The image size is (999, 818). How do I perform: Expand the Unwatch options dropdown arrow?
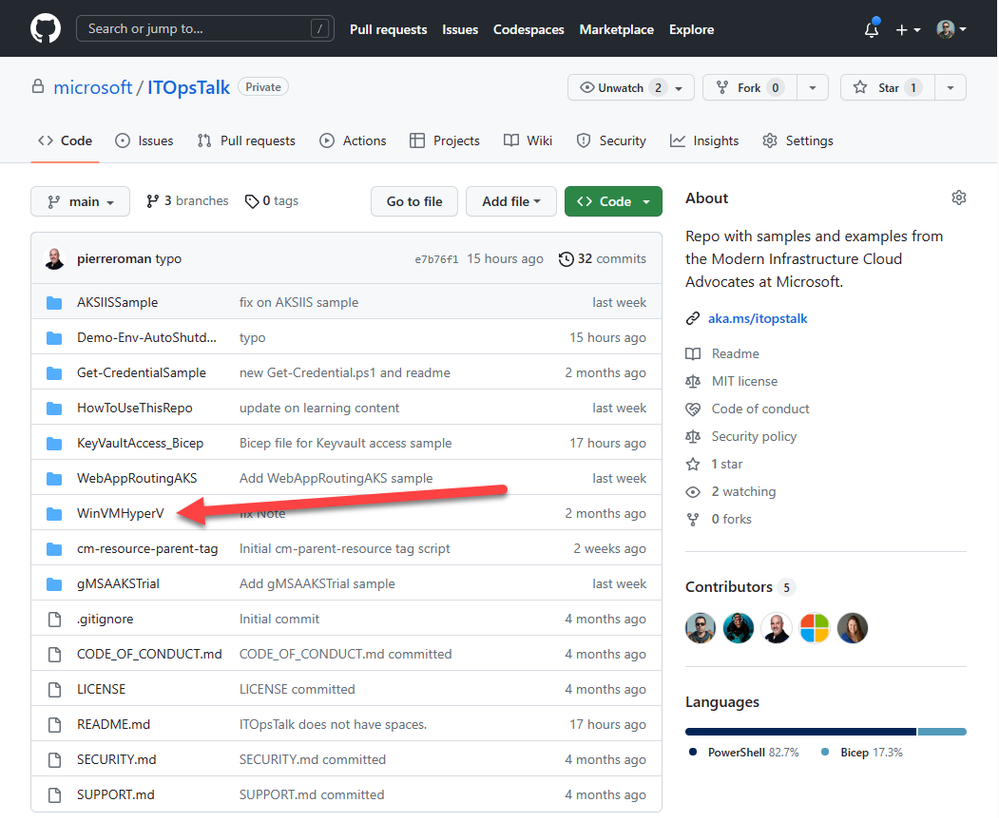pyautogui.click(x=679, y=88)
